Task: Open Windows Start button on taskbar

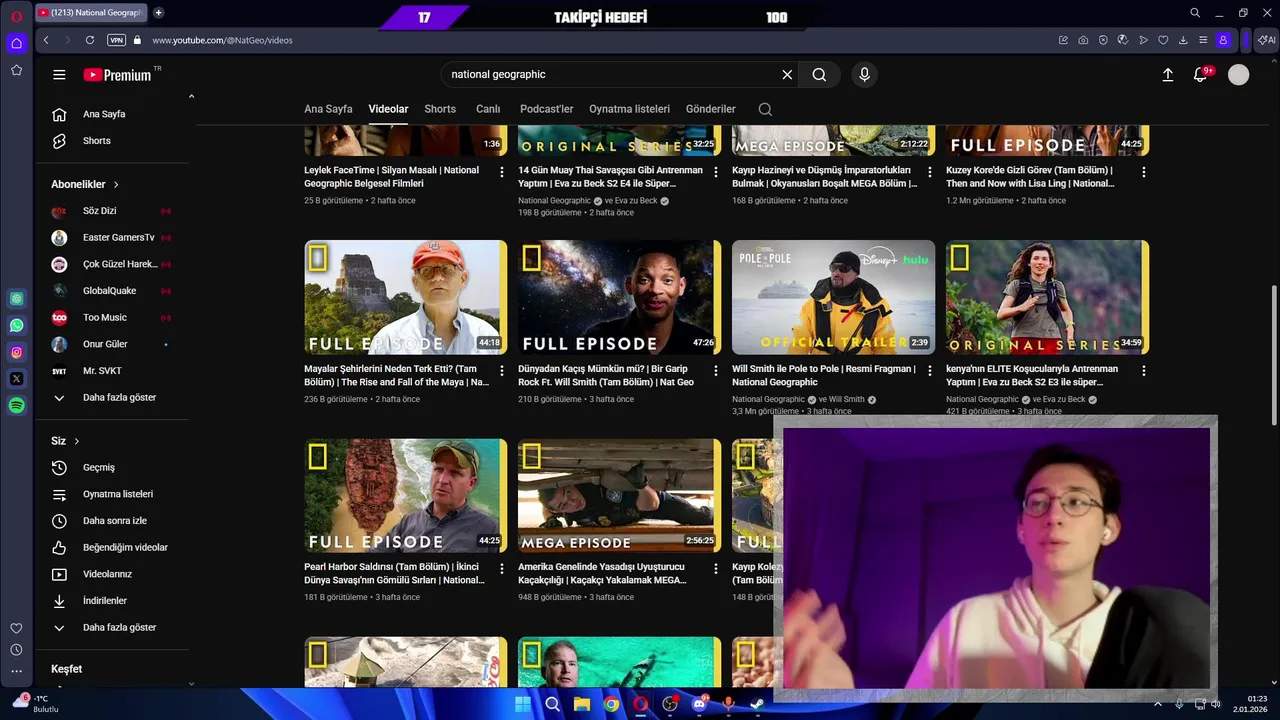Action: (x=522, y=704)
